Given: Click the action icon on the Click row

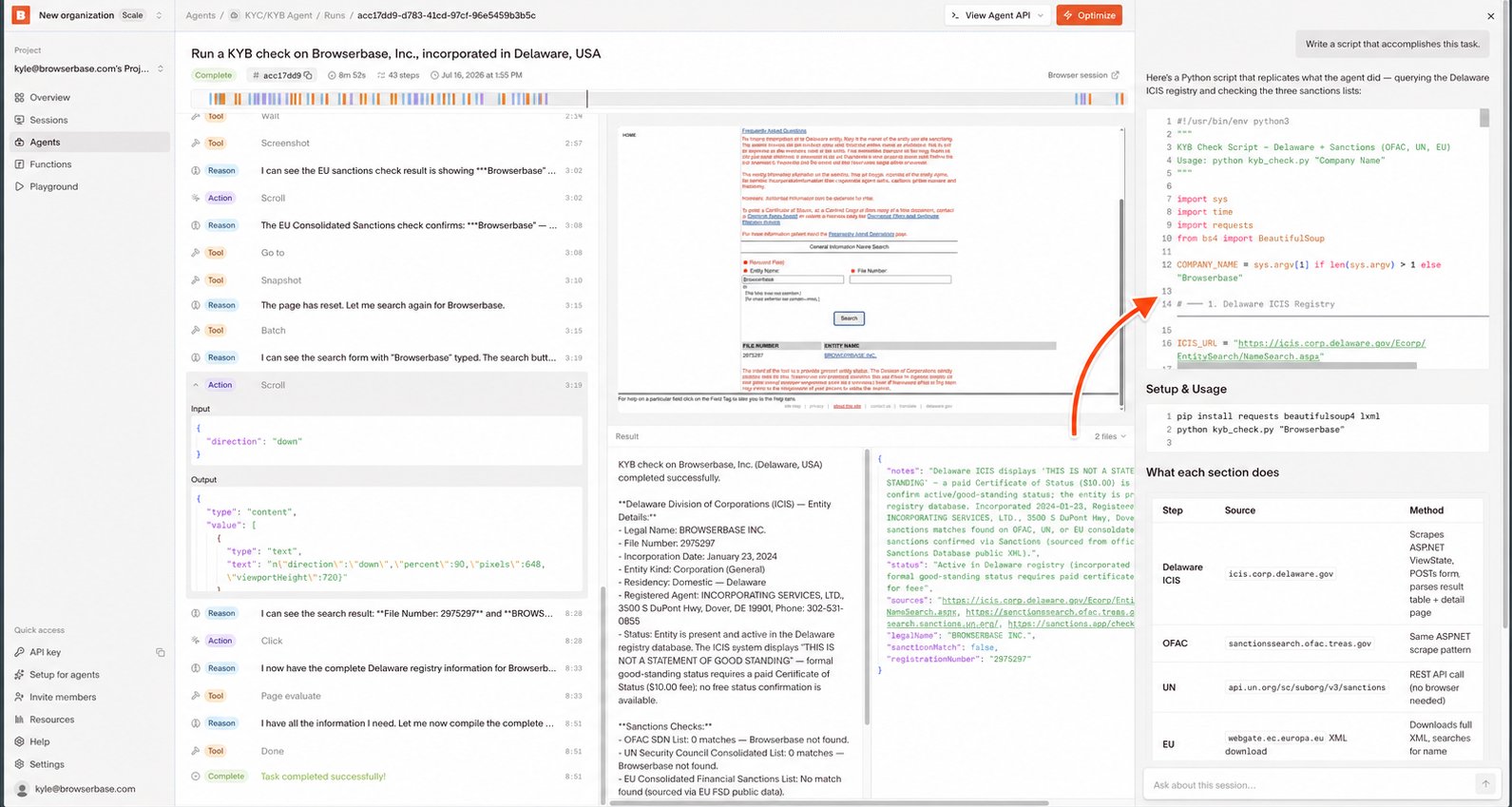Looking at the screenshot, I should [x=196, y=641].
